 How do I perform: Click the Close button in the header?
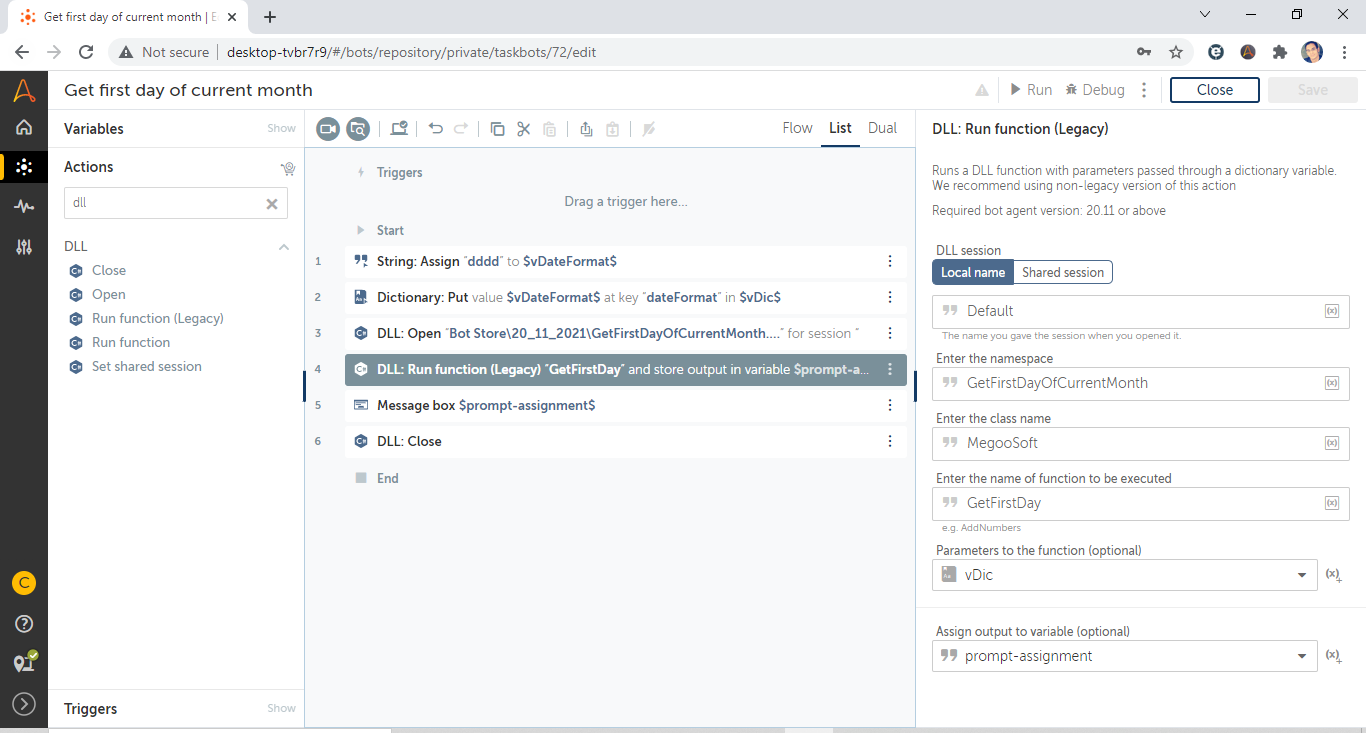[1214, 90]
